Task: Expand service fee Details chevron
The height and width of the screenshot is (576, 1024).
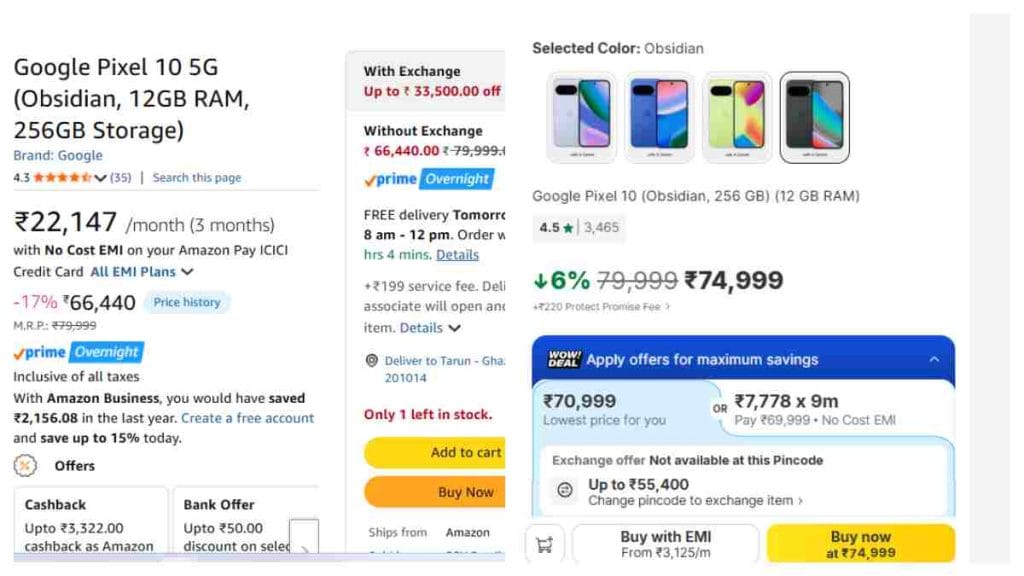Action: 455,328
